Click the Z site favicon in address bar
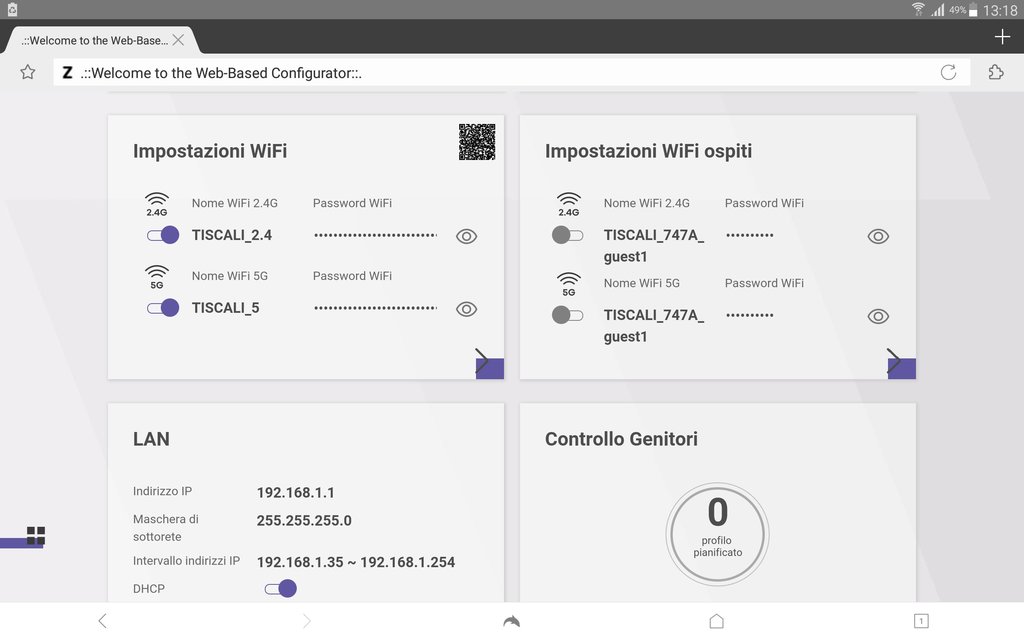Image resolution: width=1024 pixels, height=640 pixels. [x=67, y=72]
